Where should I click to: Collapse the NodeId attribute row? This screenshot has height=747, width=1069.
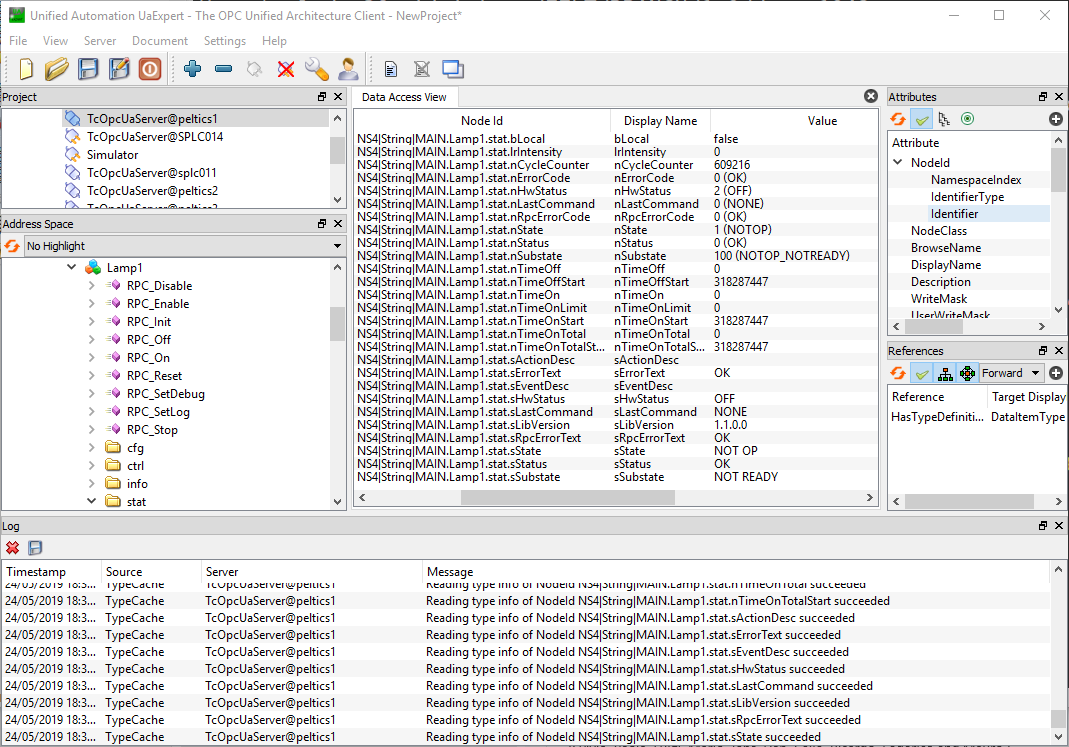[x=898, y=162]
